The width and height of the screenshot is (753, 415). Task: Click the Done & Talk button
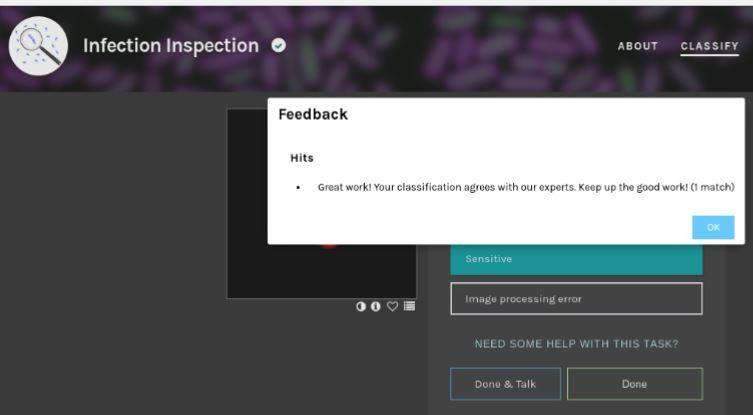pyautogui.click(x=505, y=384)
